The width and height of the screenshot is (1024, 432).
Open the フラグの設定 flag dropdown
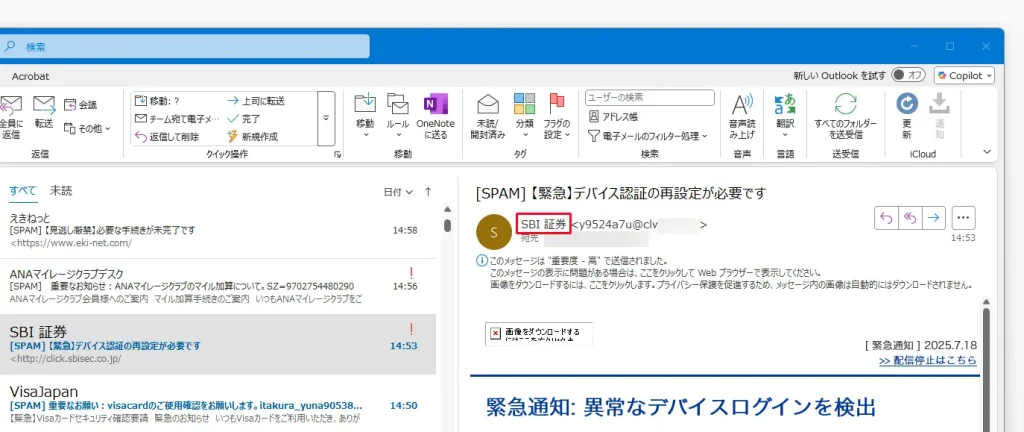coord(557,116)
